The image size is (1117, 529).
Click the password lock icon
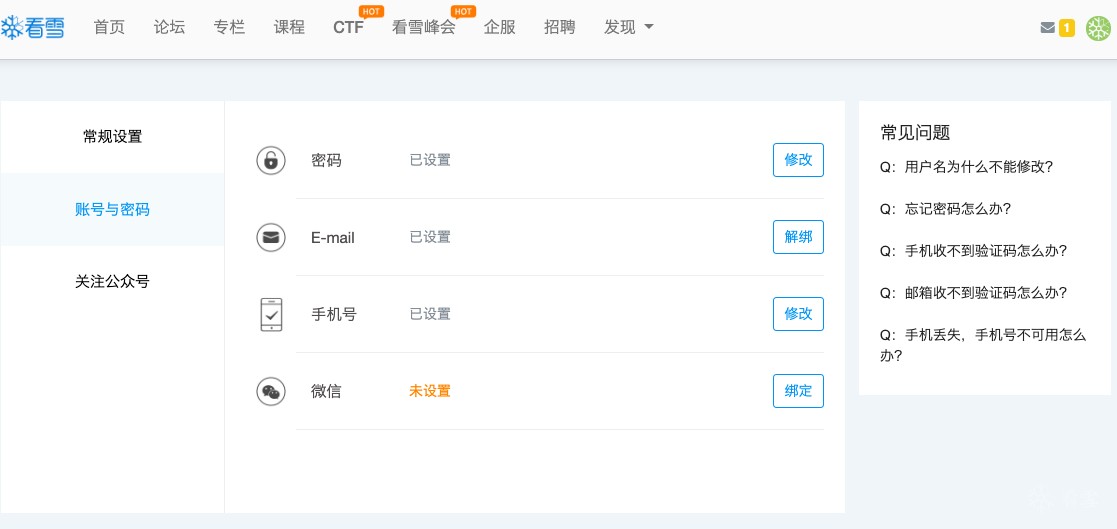pos(270,160)
